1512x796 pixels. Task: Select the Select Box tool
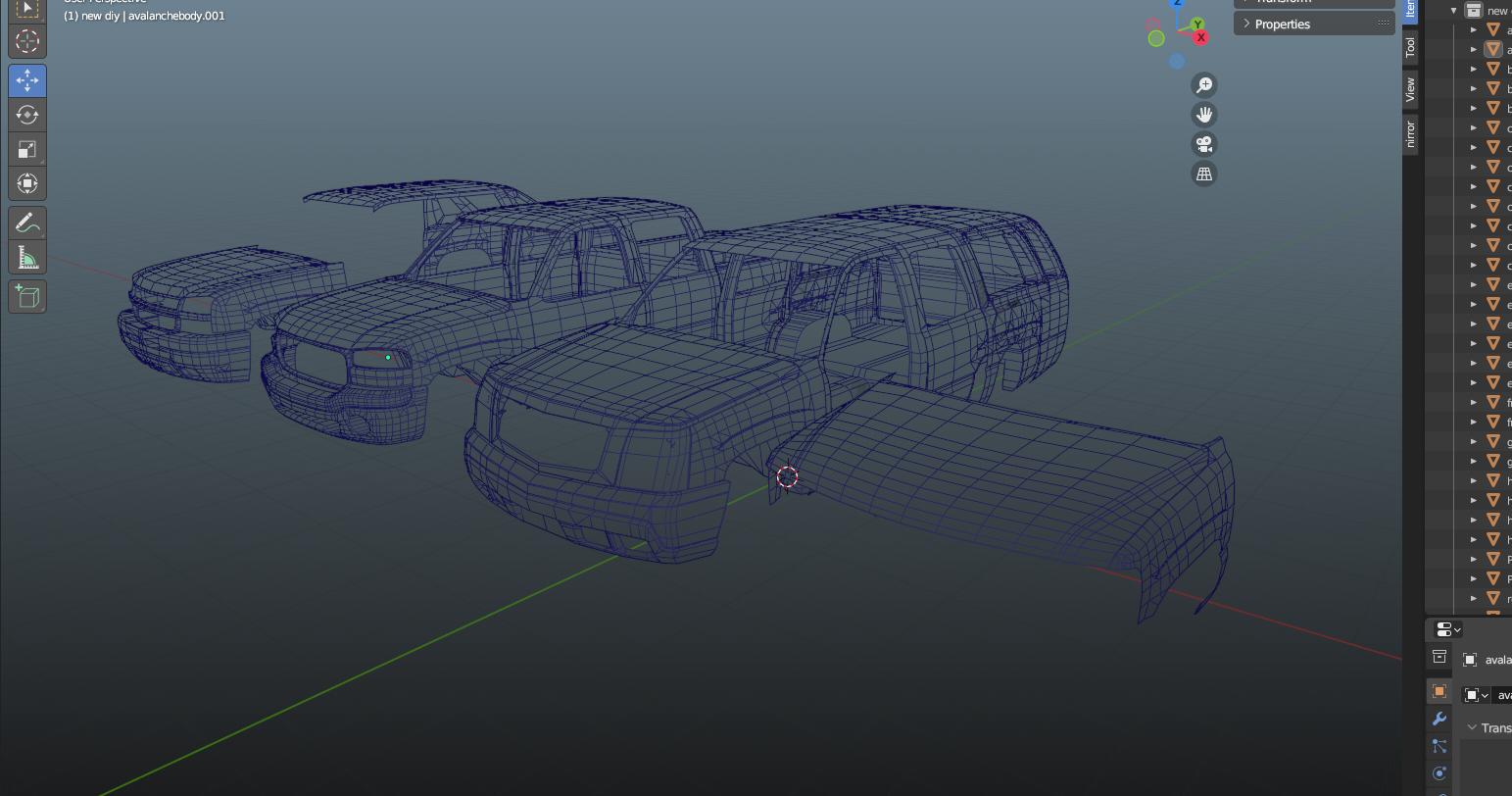pyautogui.click(x=26, y=10)
